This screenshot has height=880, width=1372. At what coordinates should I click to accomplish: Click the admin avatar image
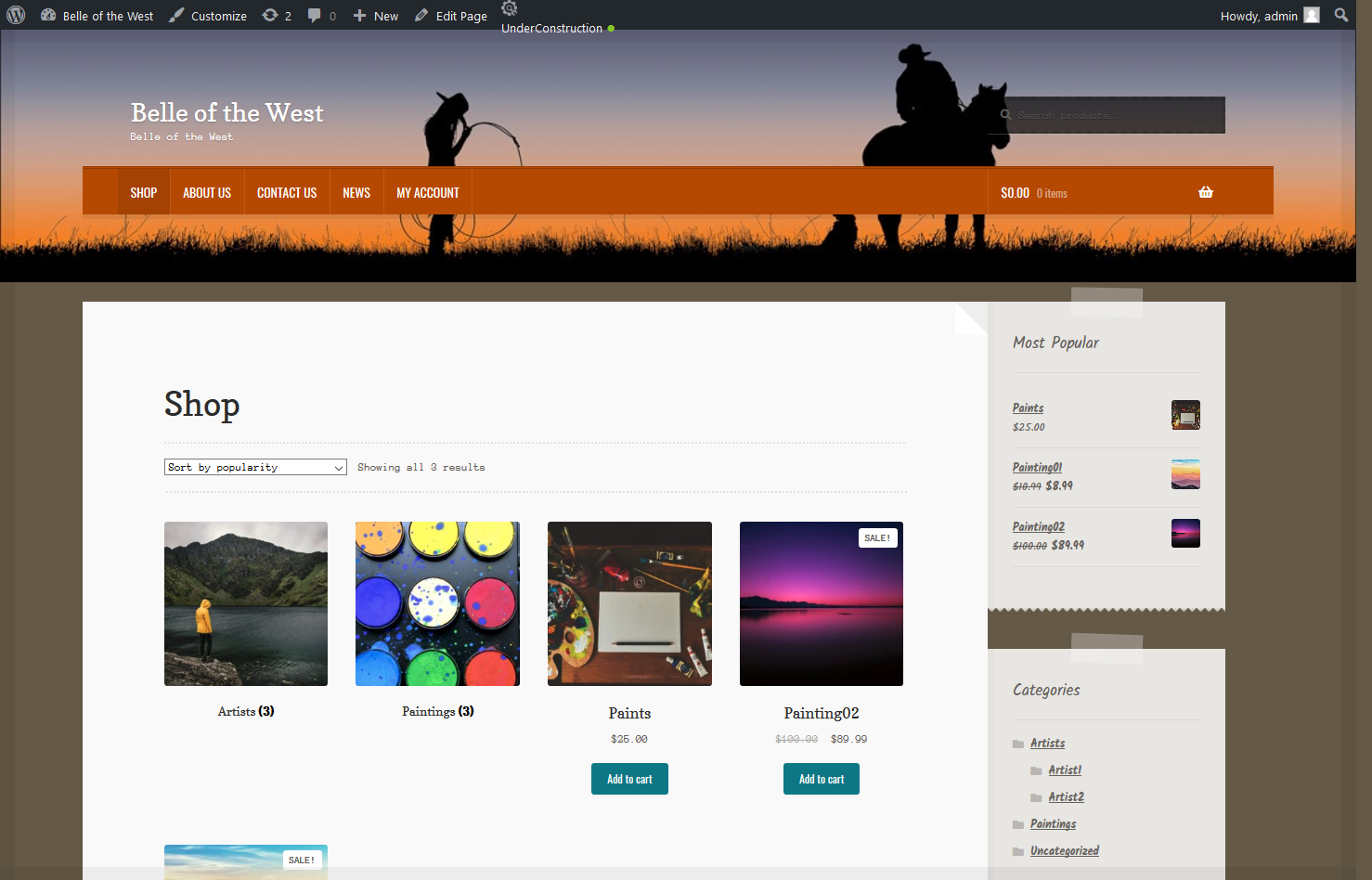(x=1312, y=15)
